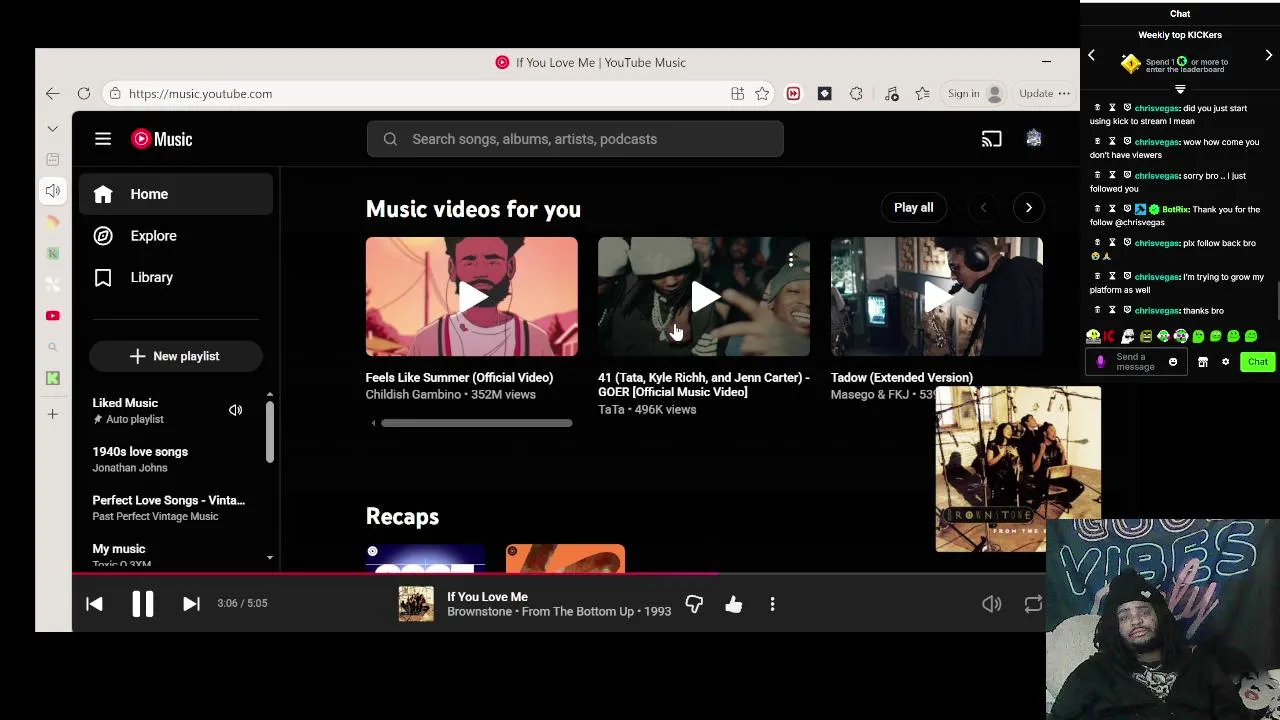Open the Liked Music playlist

(125, 403)
